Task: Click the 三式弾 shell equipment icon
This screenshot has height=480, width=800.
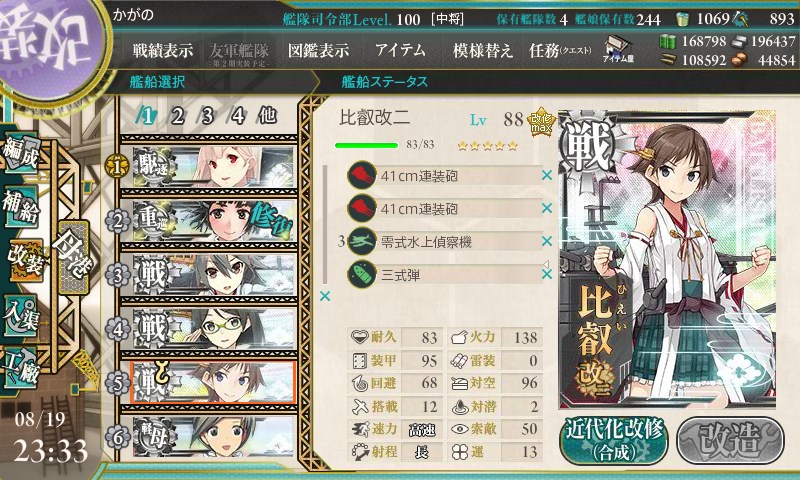Action: [x=362, y=274]
